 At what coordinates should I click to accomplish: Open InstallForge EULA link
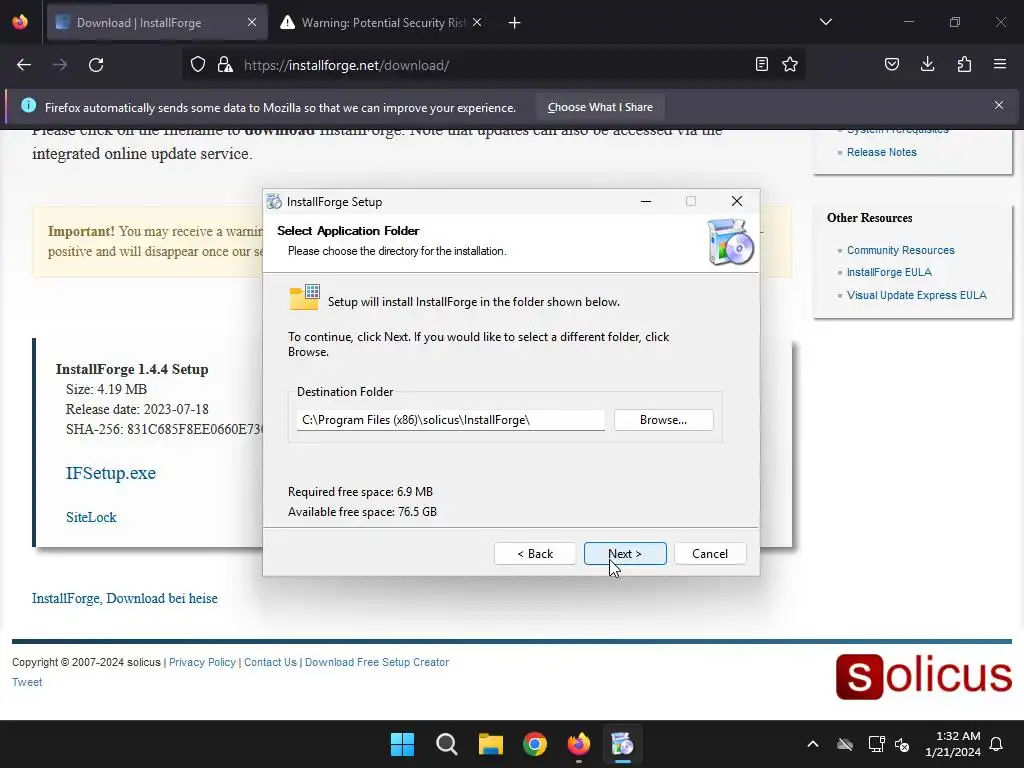(889, 272)
